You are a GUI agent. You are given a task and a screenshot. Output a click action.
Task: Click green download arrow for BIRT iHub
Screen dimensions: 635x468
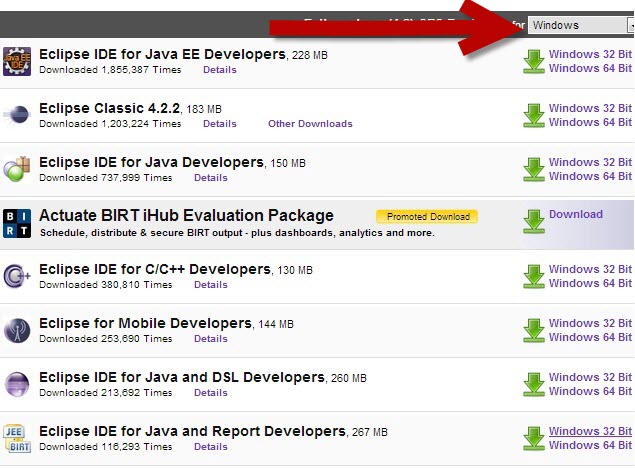click(534, 222)
